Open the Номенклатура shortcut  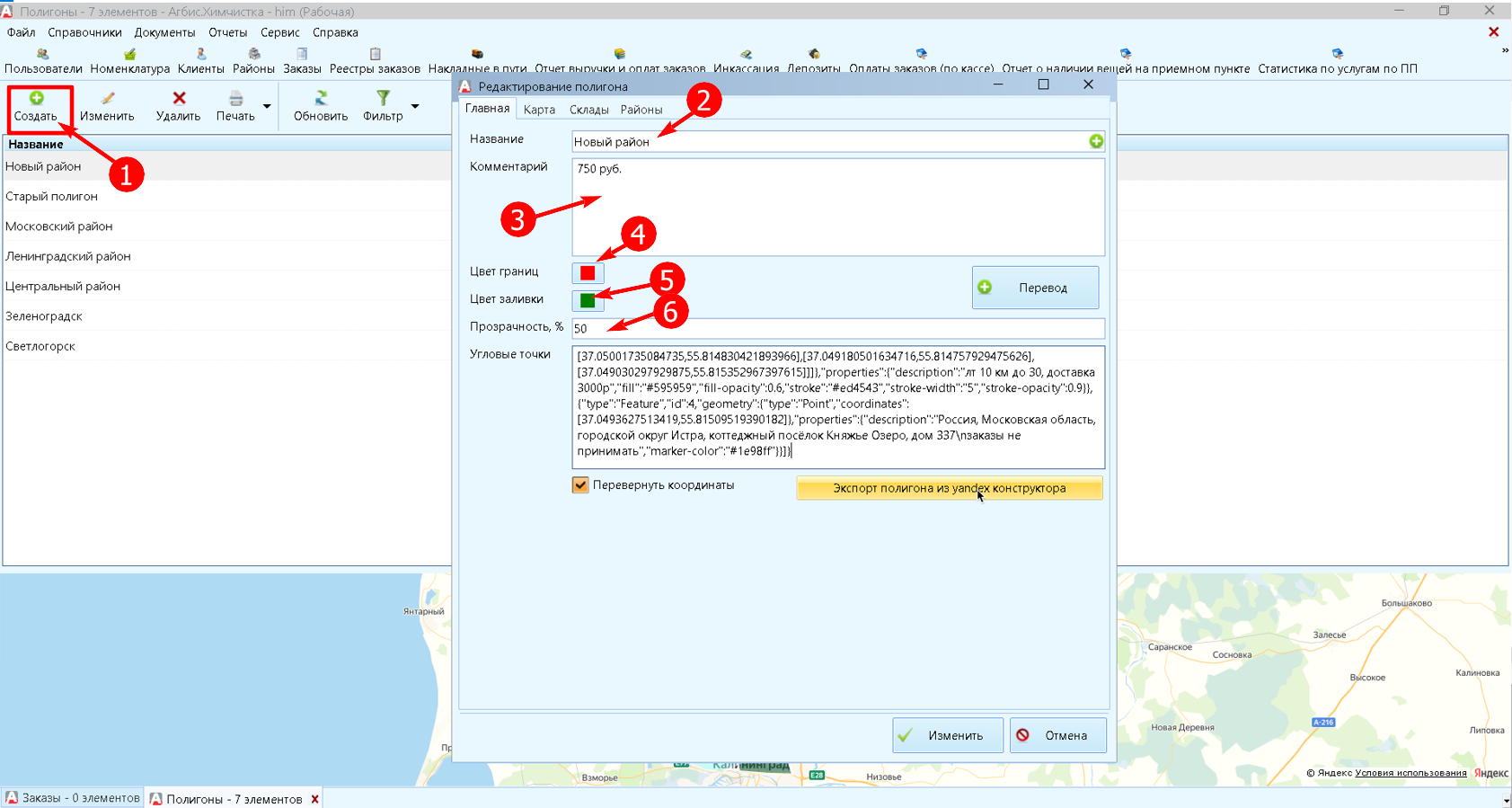(130, 62)
